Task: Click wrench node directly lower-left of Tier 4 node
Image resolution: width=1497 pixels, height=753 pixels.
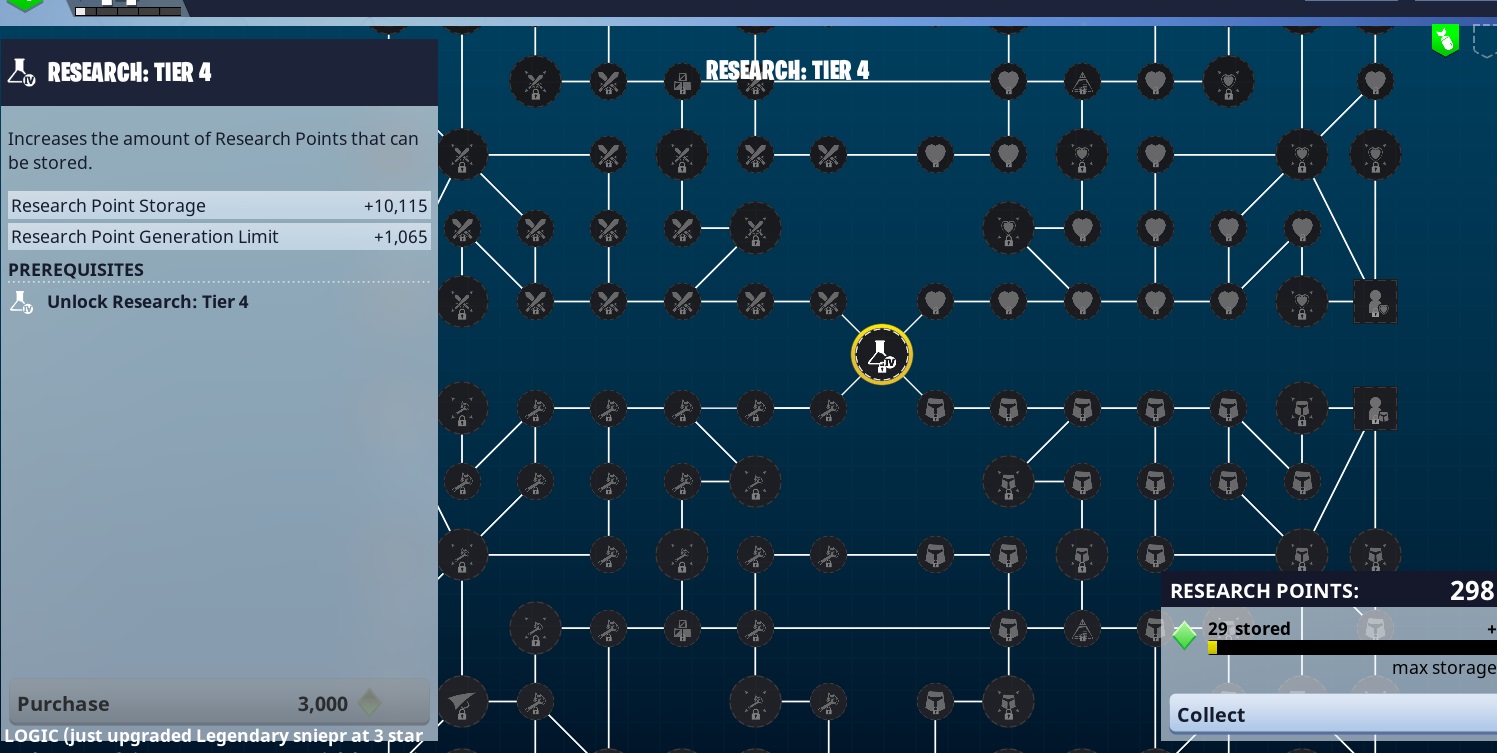Action: (x=828, y=409)
